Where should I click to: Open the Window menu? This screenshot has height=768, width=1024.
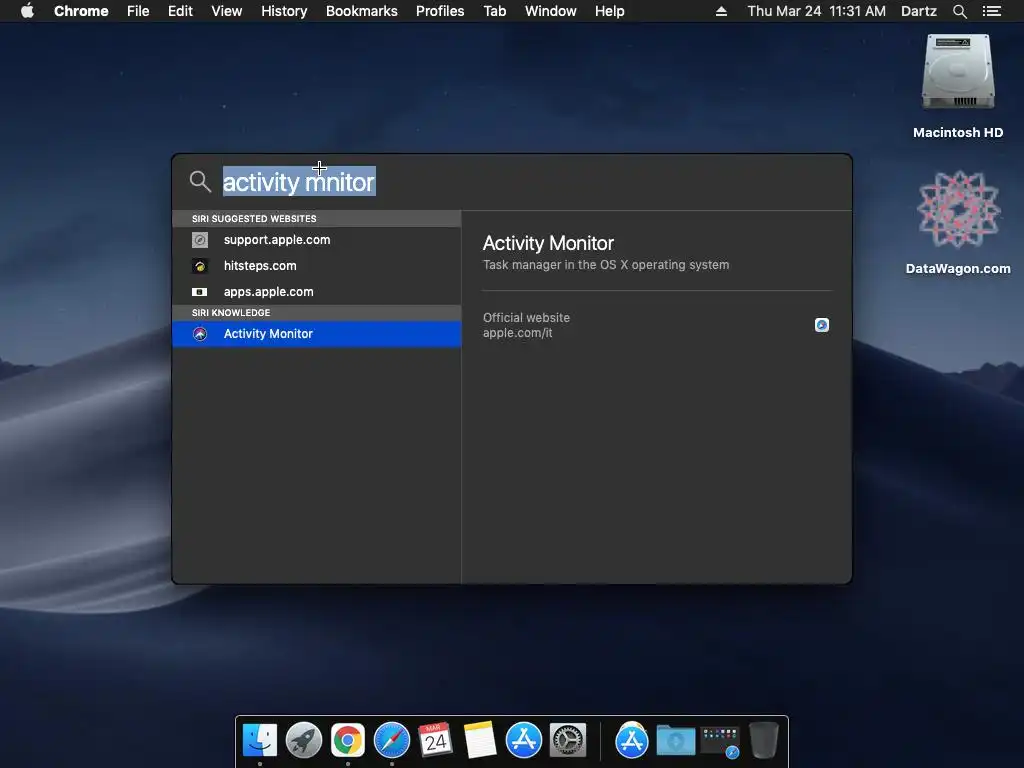[x=551, y=11]
